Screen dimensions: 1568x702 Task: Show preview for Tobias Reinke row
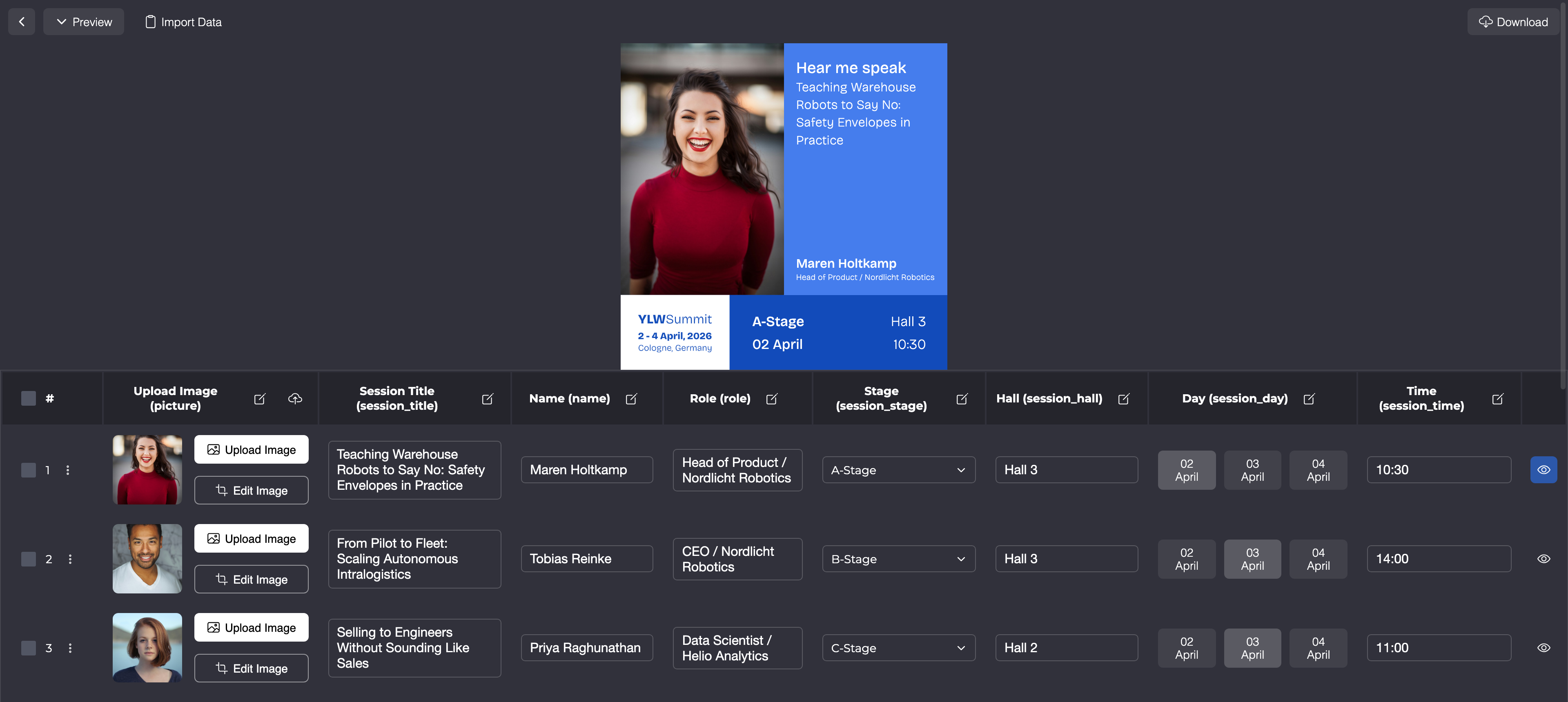tap(1543, 559)
